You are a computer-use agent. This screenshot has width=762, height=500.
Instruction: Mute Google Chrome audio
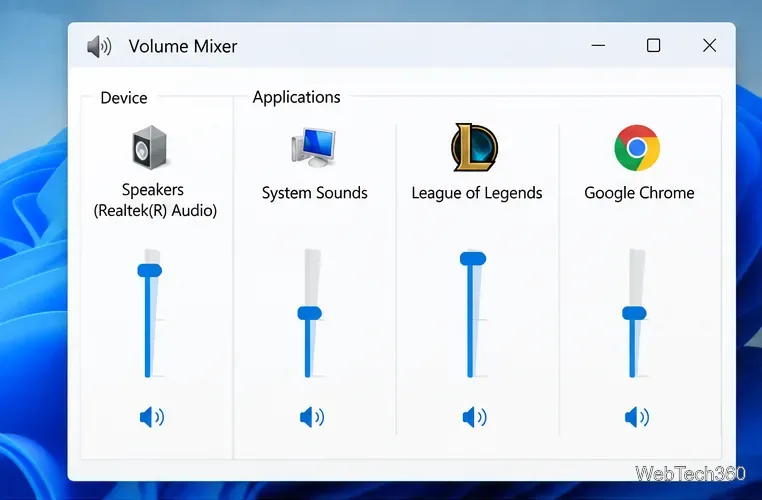pyautogui.click(x=637, y=417)
